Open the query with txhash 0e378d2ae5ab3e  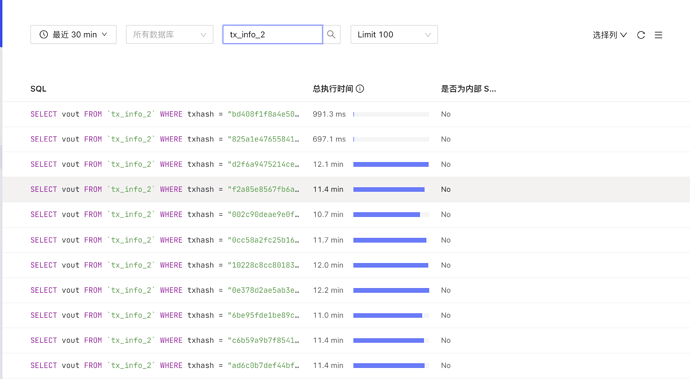click(x=165, y=290)
